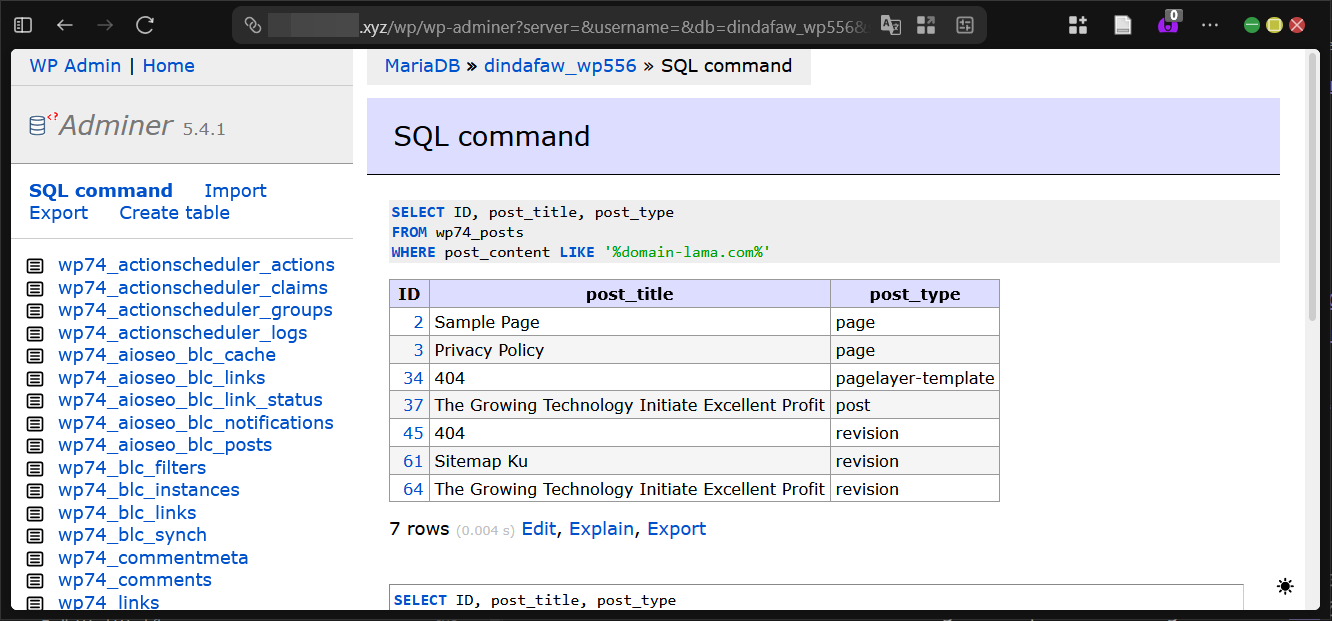The image size is (1332, 621).
Task: Reload the page with the refresh icon
Action: 145,25
